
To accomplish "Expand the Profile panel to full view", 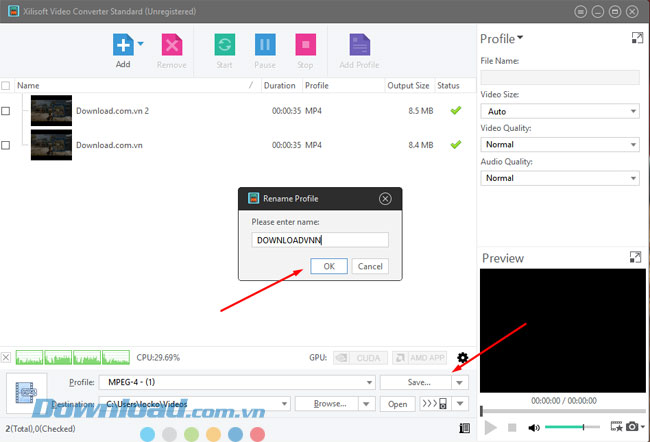I will point(637,38).
